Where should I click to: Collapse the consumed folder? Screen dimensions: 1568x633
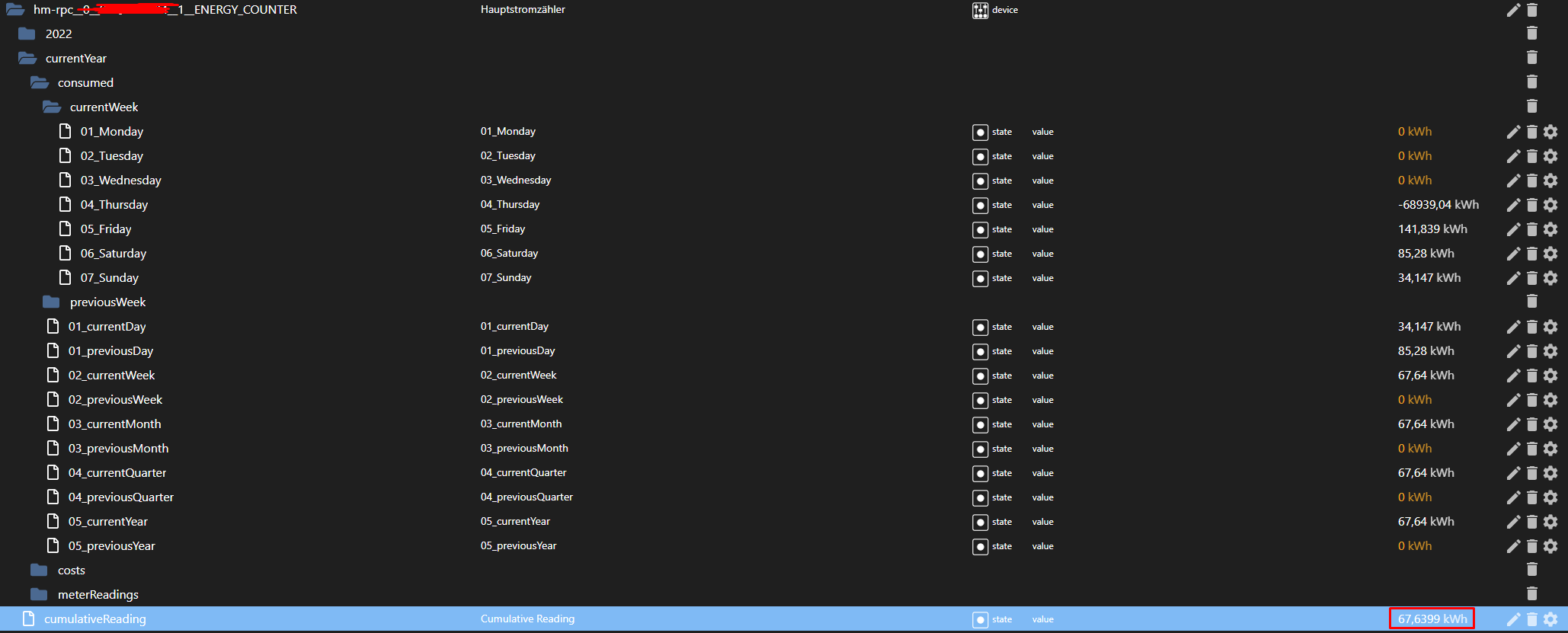40,82
